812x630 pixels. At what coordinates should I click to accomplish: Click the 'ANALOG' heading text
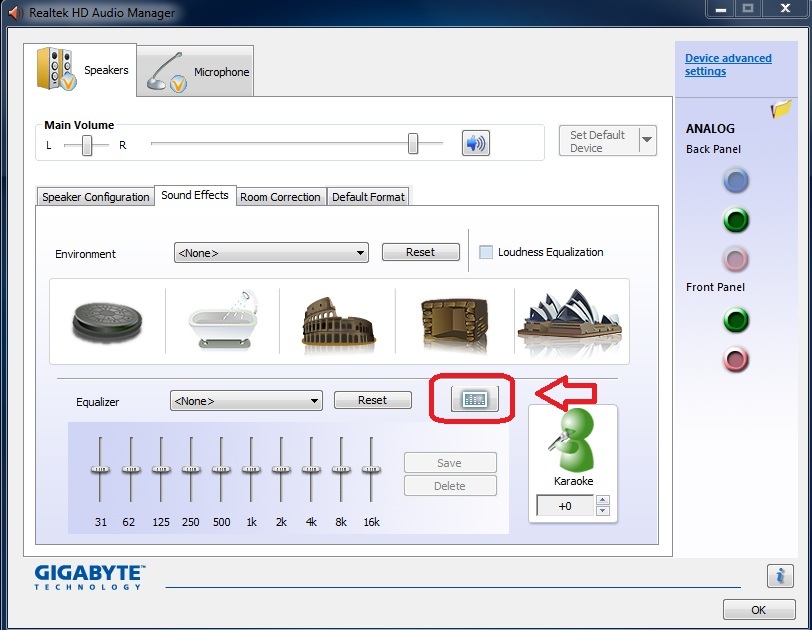click(x=710, y=128)
